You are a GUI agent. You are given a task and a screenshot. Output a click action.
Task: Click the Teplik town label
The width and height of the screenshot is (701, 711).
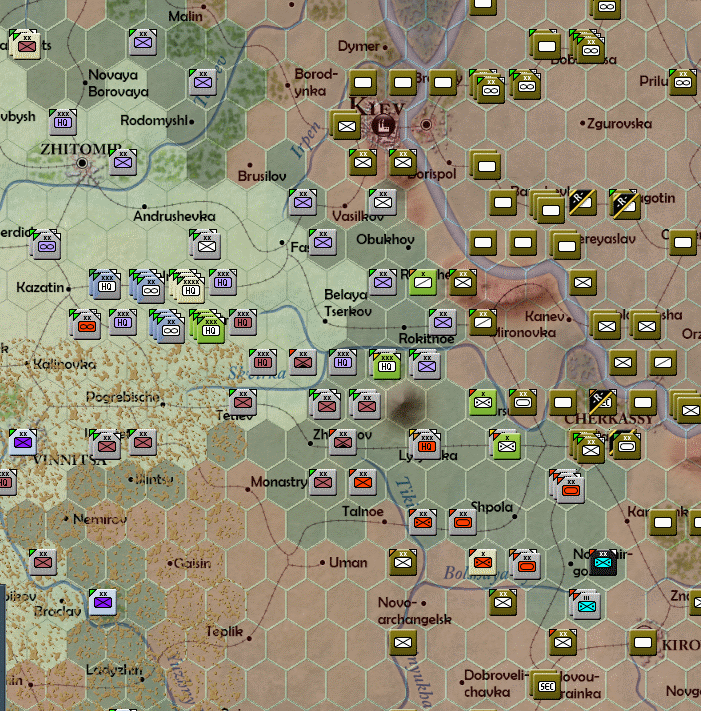coord(224,631)
